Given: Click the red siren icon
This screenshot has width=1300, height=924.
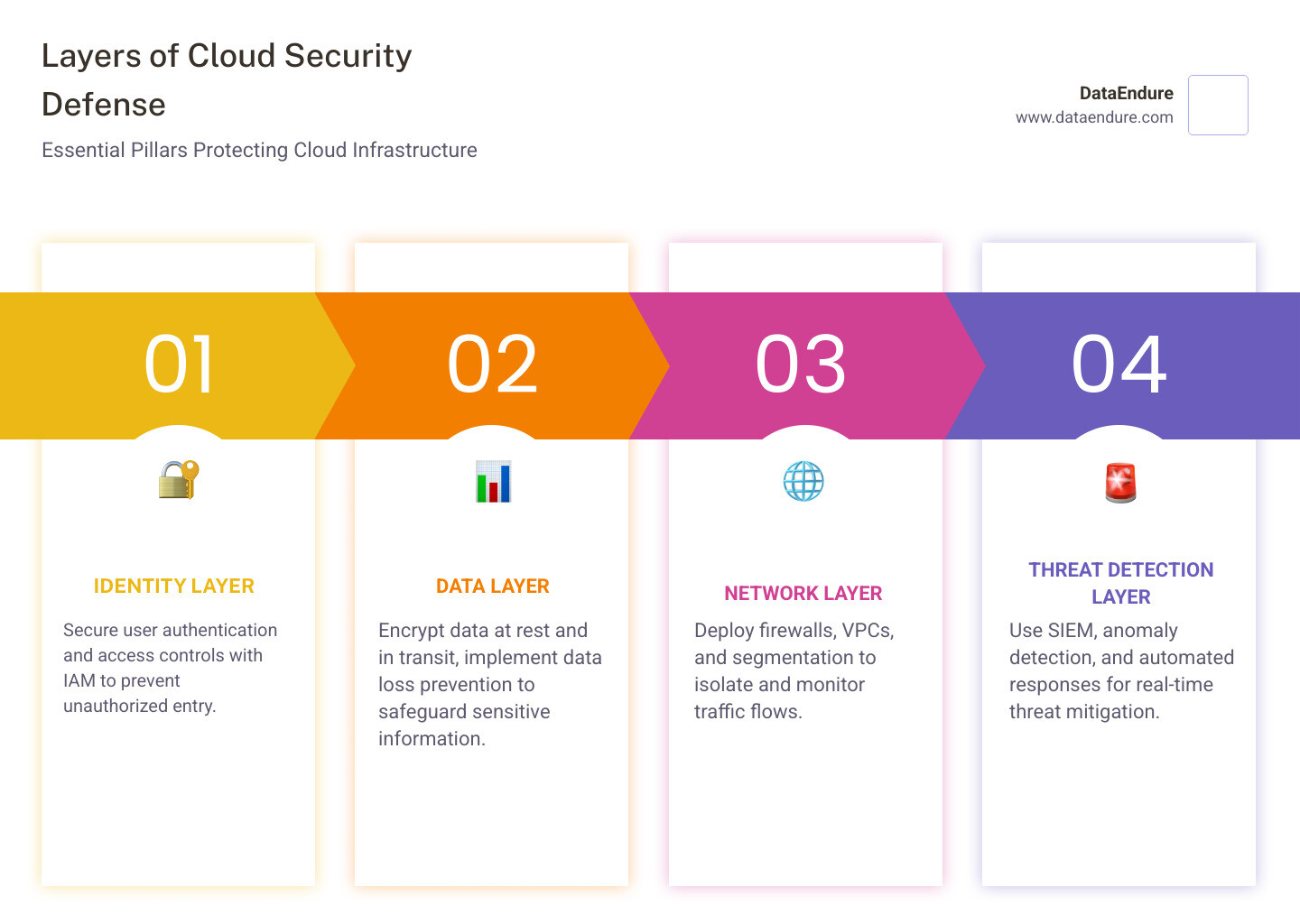Looking at the screenshot, I should (1120, 482).
